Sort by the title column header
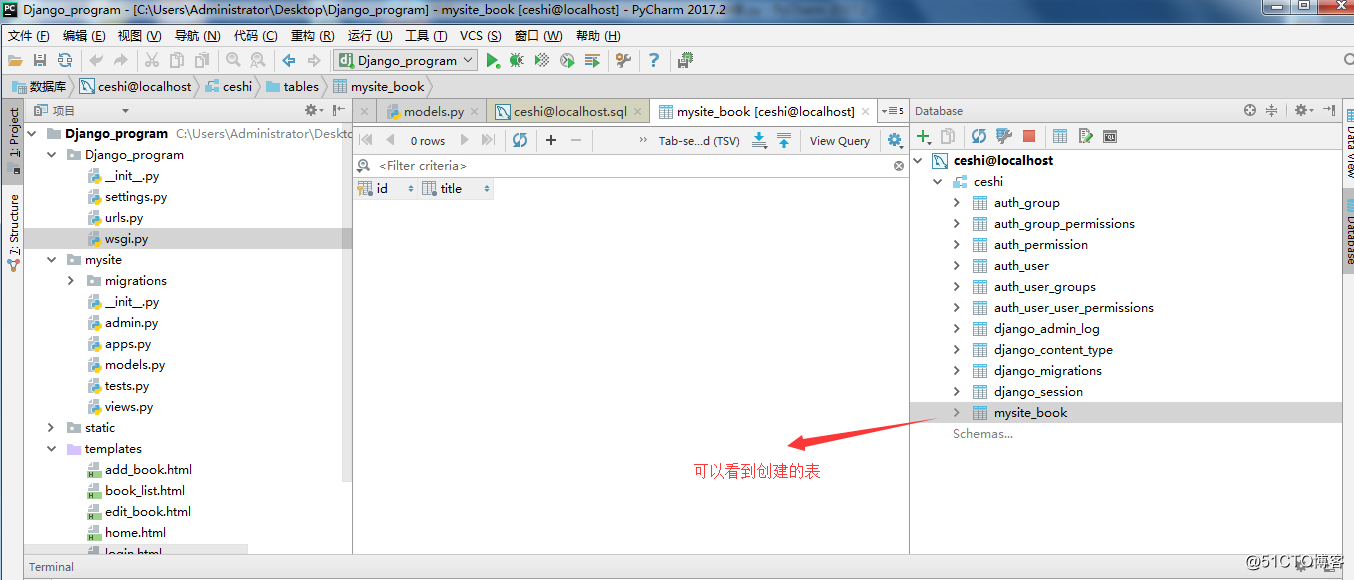Viewport: 1354px width, 580px height. 456,188
